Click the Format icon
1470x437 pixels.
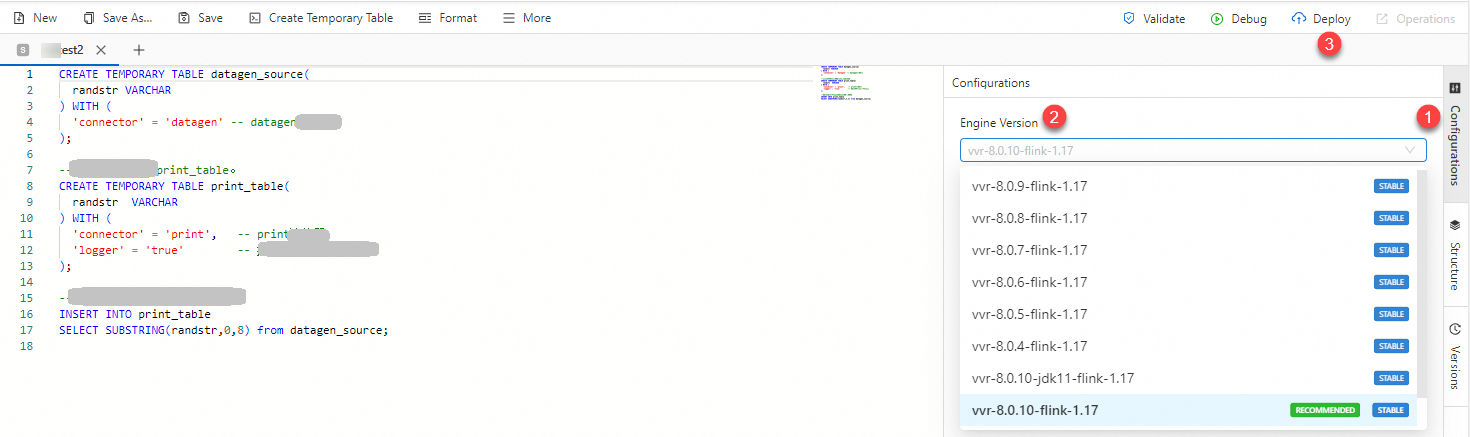click(x=425, y=18)
